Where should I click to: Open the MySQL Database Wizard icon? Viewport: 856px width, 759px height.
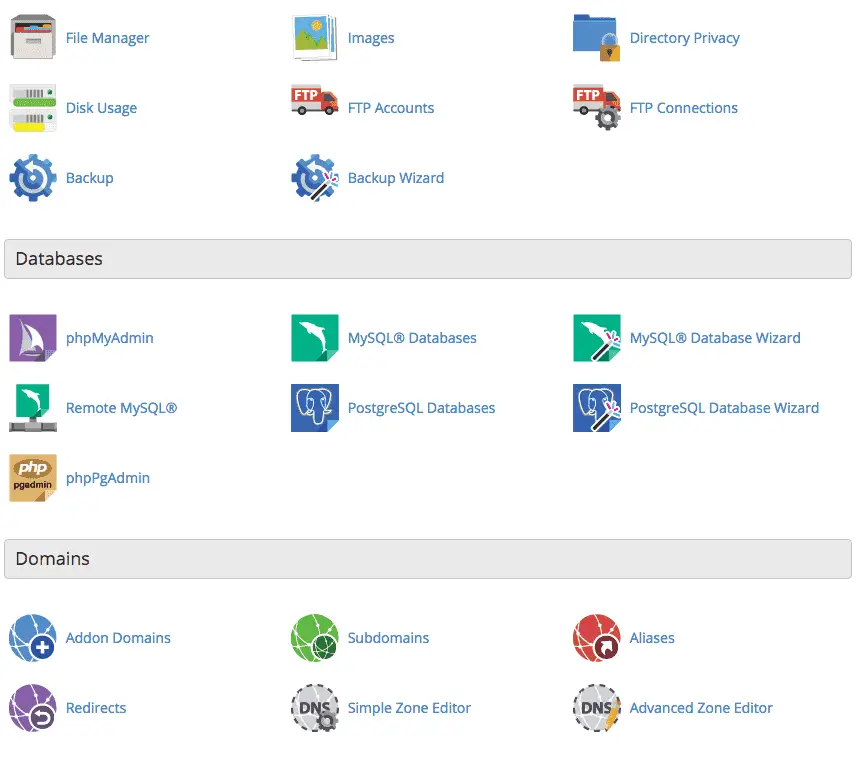(597, 338)
